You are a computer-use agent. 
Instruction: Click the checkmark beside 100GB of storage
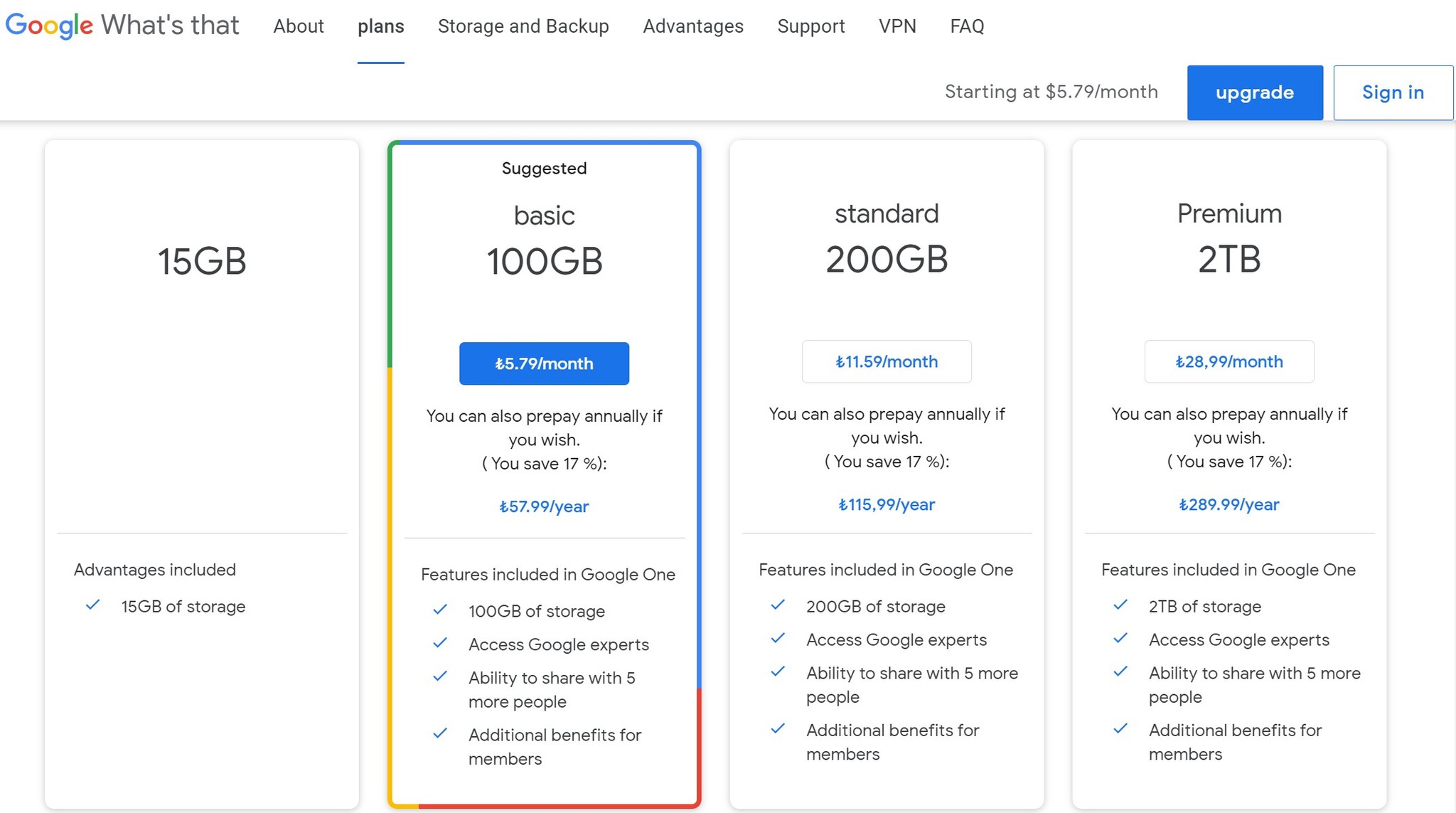click(x=440, y=610)
